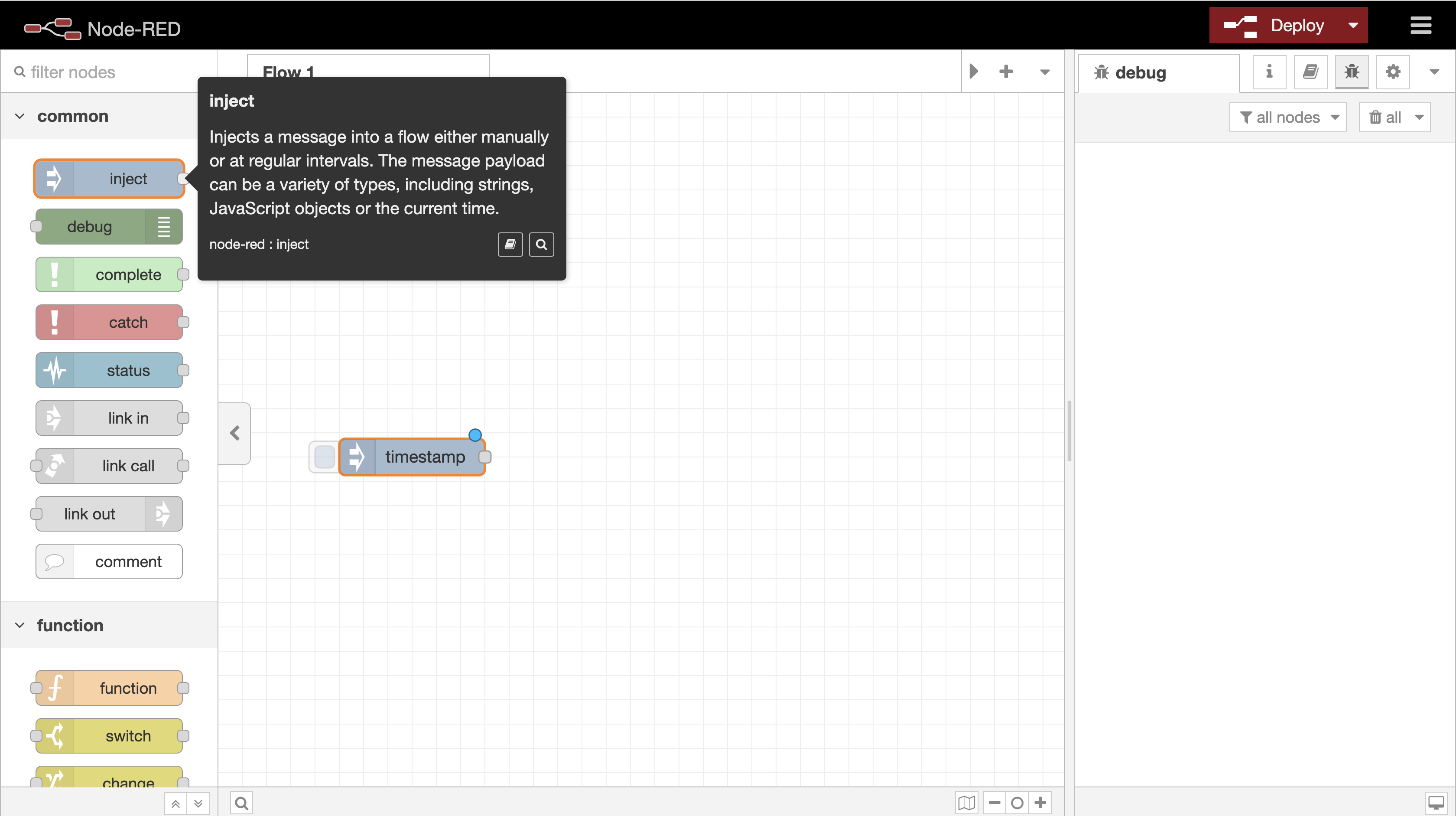
Task: Open the hamburger main menu
Action: [1420, 26]
